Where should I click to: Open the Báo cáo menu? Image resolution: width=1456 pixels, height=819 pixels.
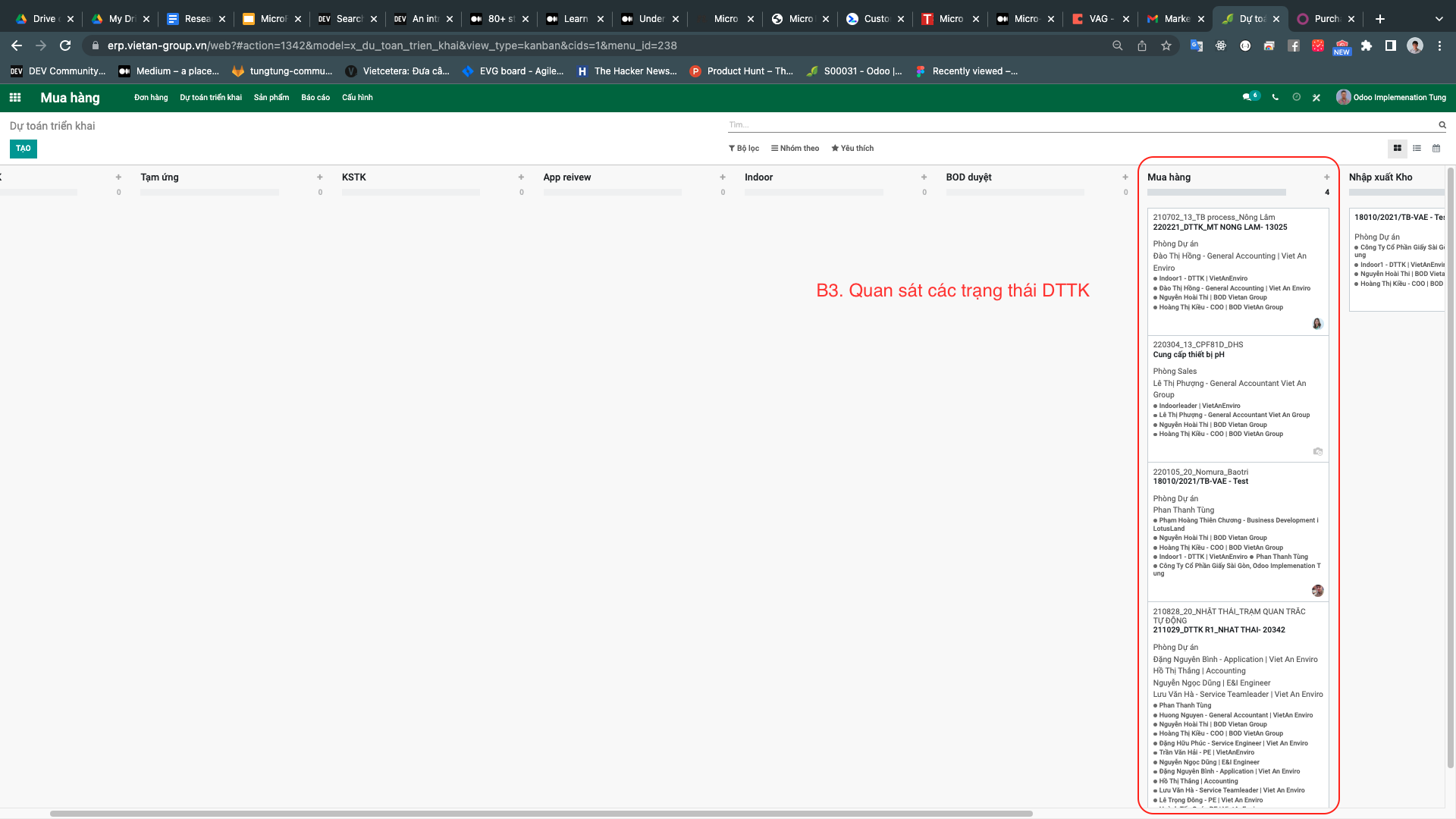[315, 98]
